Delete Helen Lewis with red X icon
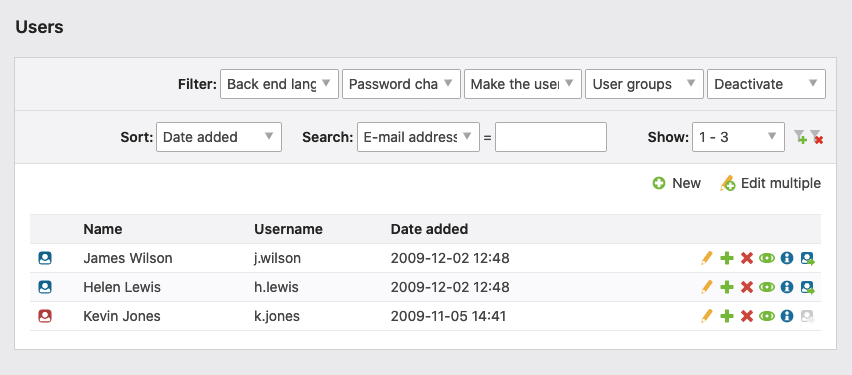852x375 pixels. click(747, 287)
